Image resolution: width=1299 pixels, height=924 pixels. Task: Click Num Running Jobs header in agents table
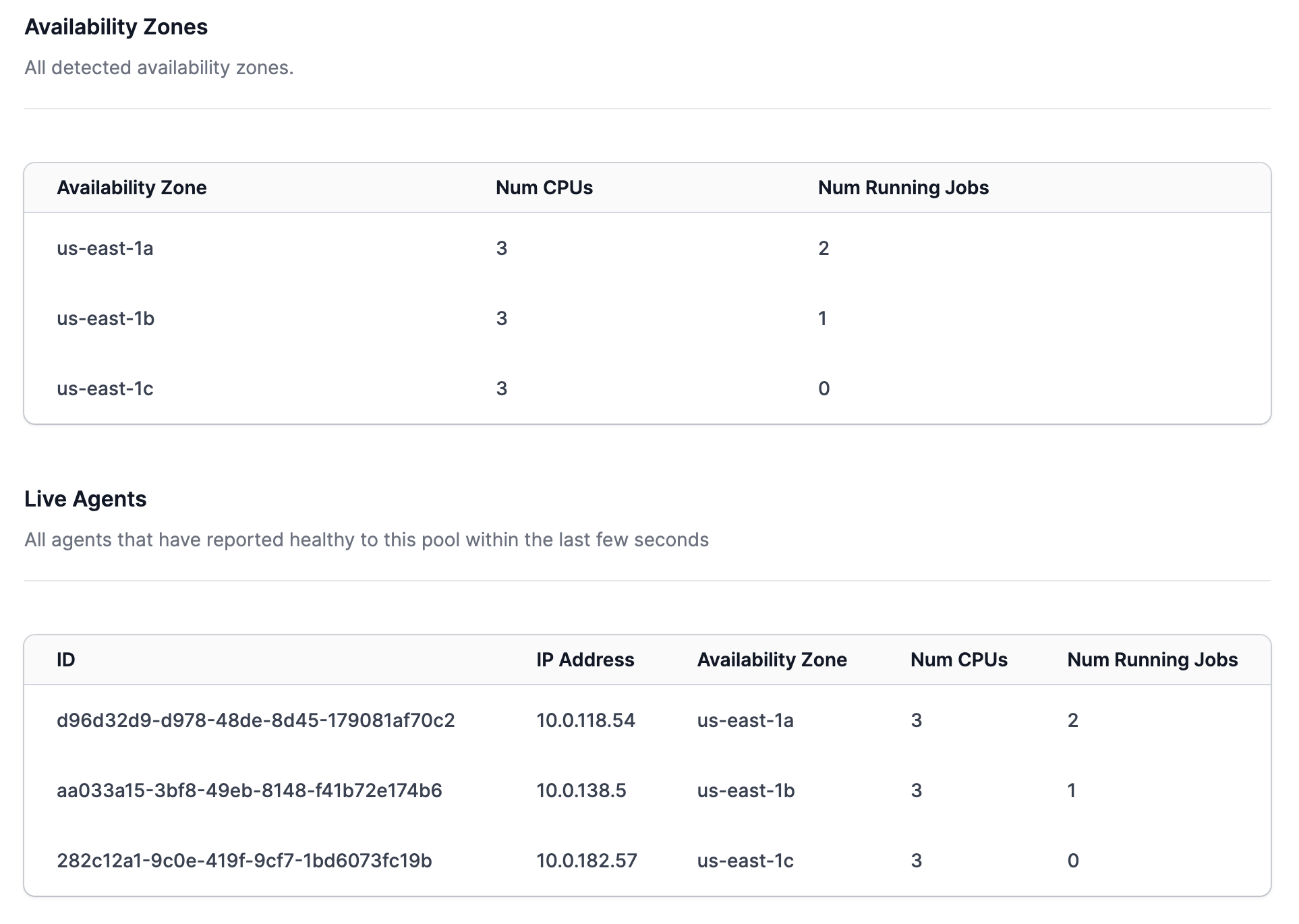click(x=1152, y=660)
